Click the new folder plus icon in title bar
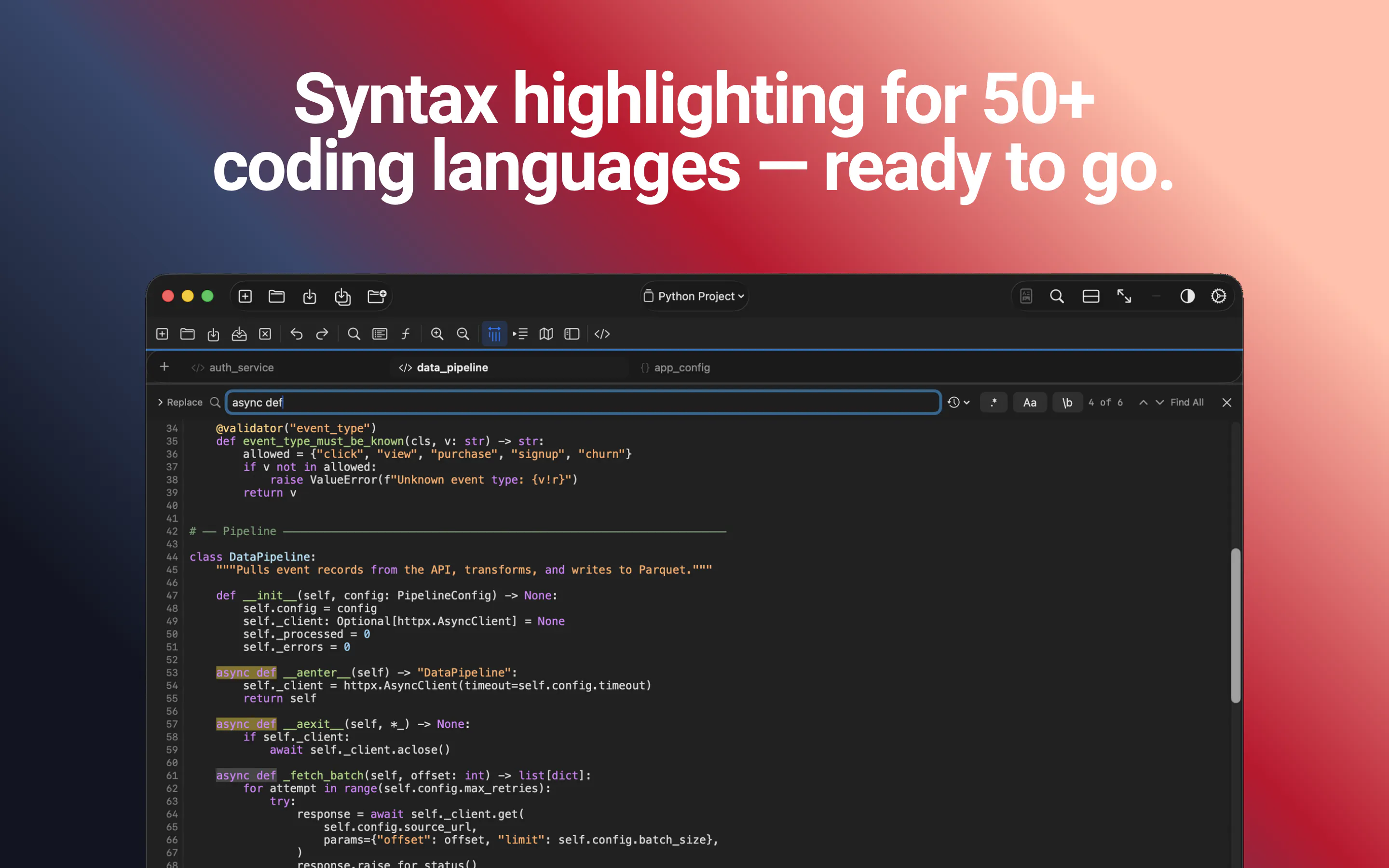This screenshot has height=868, width=1389. pos(377,296)
